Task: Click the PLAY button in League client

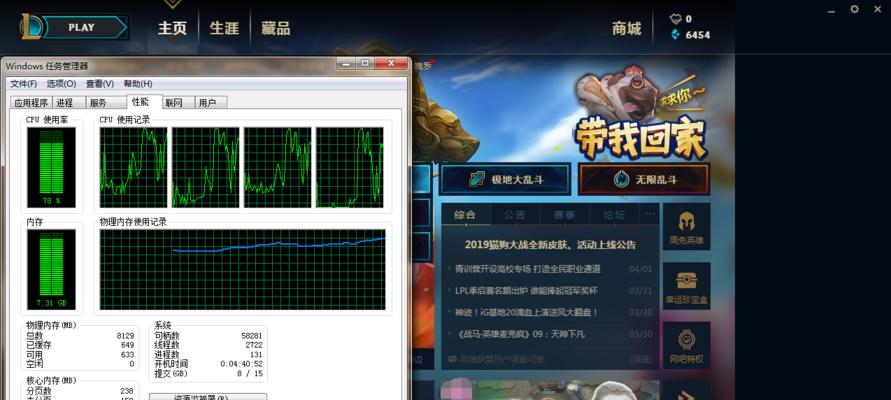Action: (84, 27)
